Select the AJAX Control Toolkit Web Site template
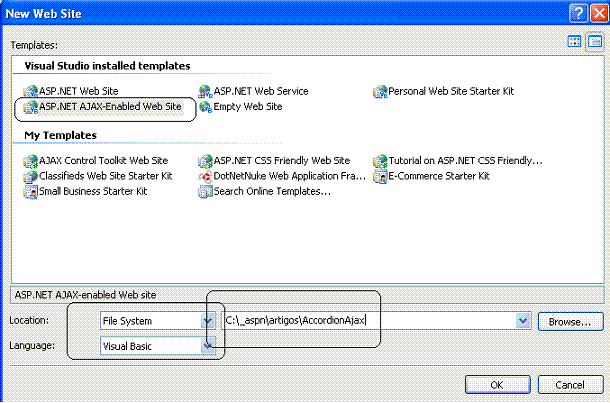Viewport: 610px width, 403px height. (96, 161)
